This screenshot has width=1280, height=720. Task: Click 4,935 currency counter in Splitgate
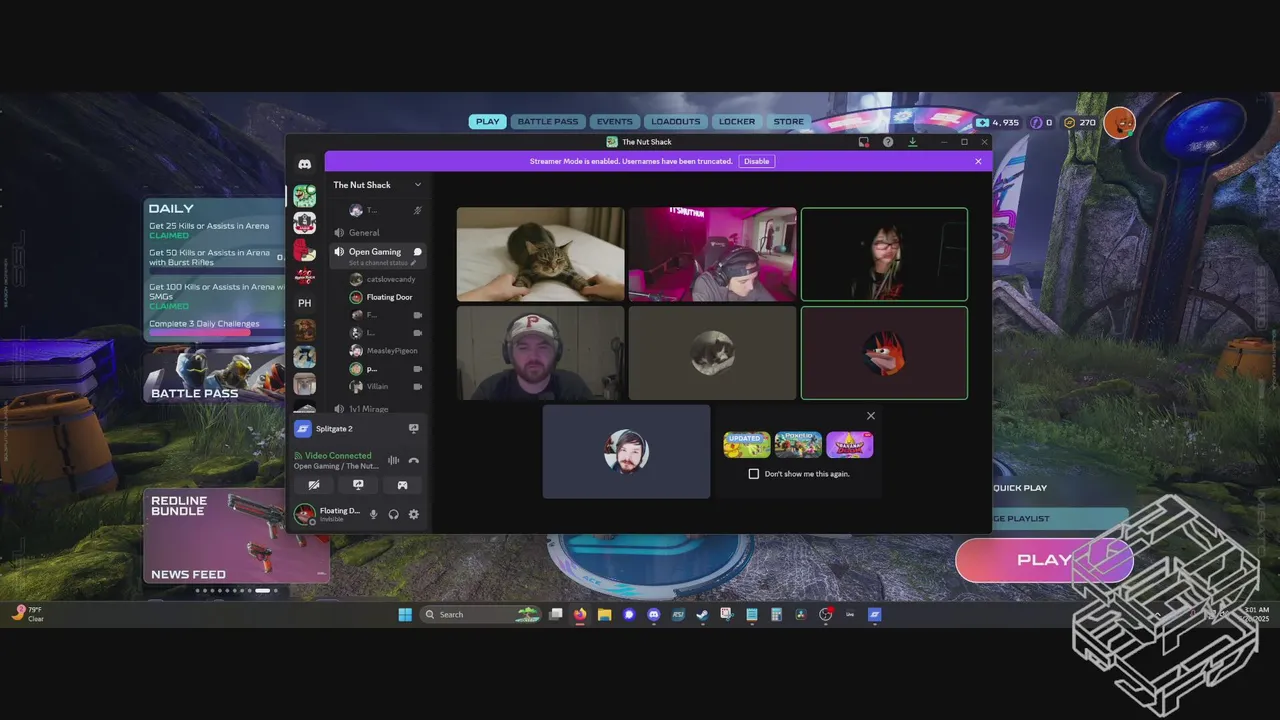[x=998, y=122]
